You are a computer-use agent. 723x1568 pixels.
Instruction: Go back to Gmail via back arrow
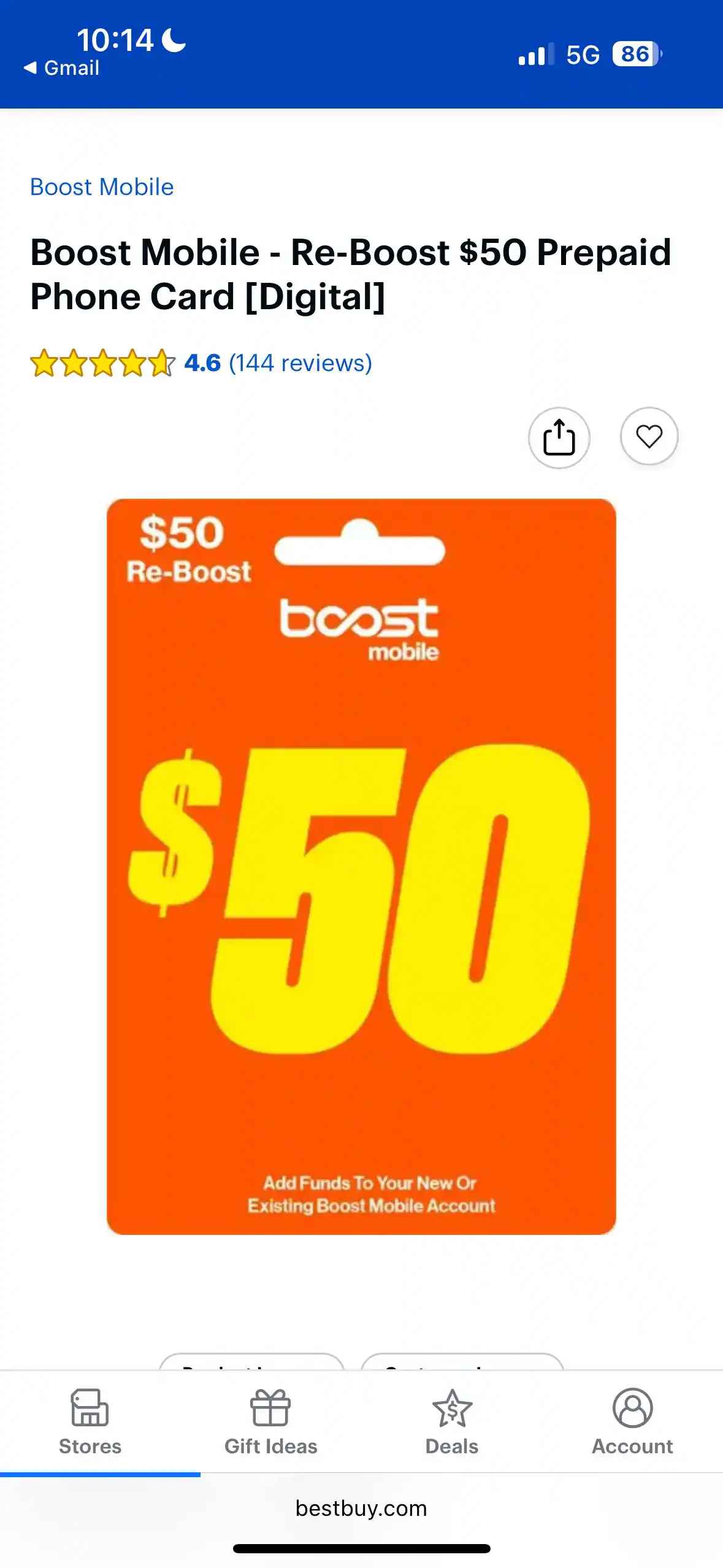(61, 67)
